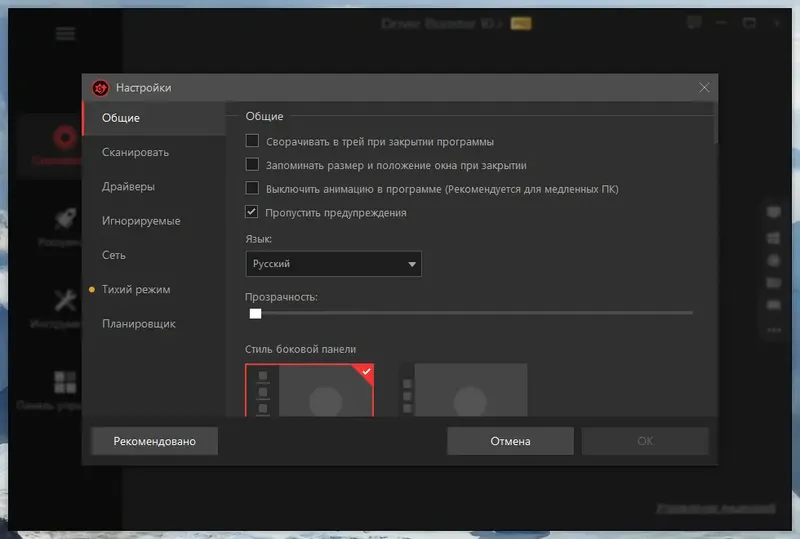
Task: Click the Windows logo icon on the main window right strip
Action: 774,238
